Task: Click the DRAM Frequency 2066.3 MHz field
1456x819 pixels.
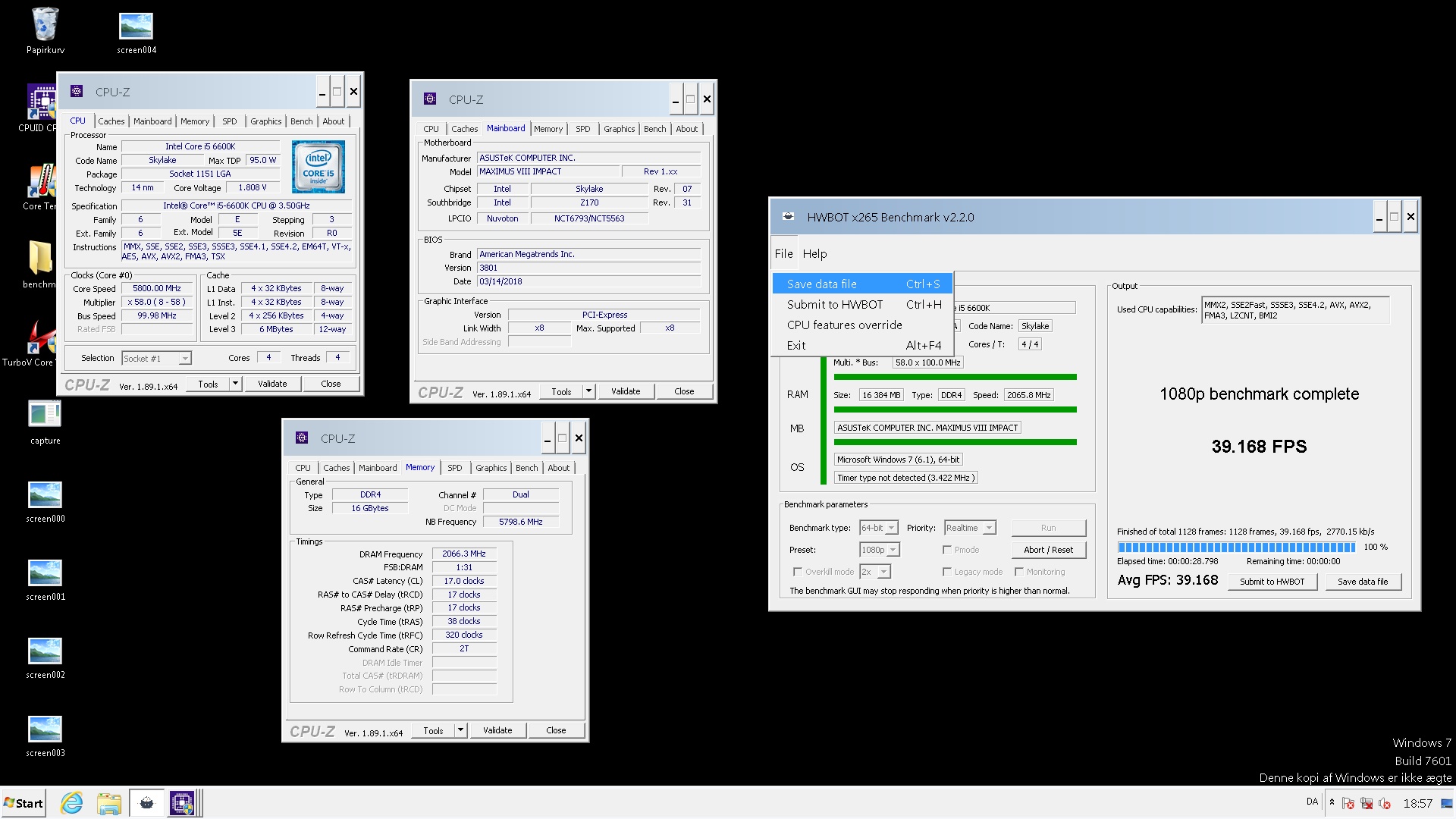Action: point(464,554)
